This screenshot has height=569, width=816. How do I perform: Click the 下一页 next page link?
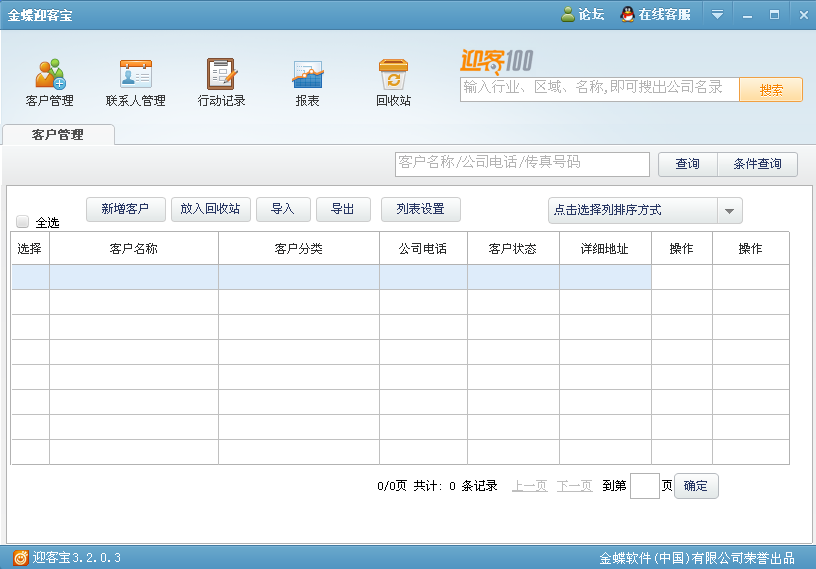pos(575,486)
